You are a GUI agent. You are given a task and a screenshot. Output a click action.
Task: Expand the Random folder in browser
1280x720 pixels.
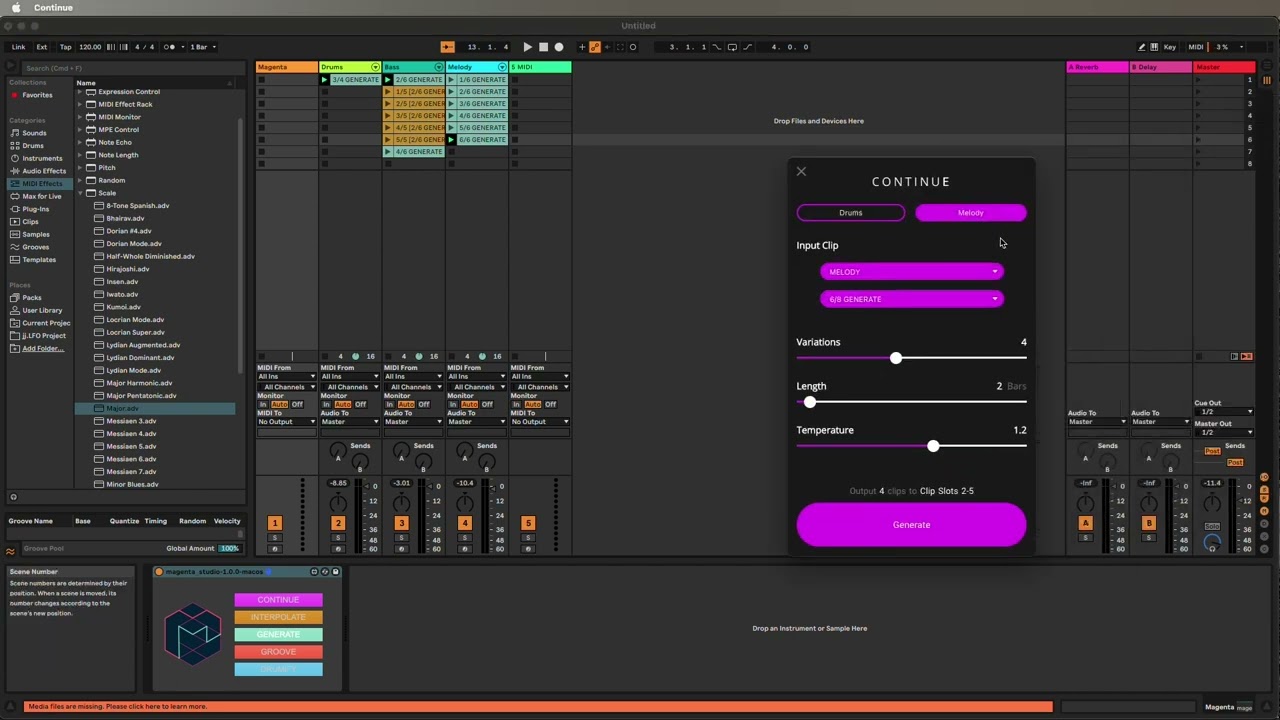tap(80, 180)
